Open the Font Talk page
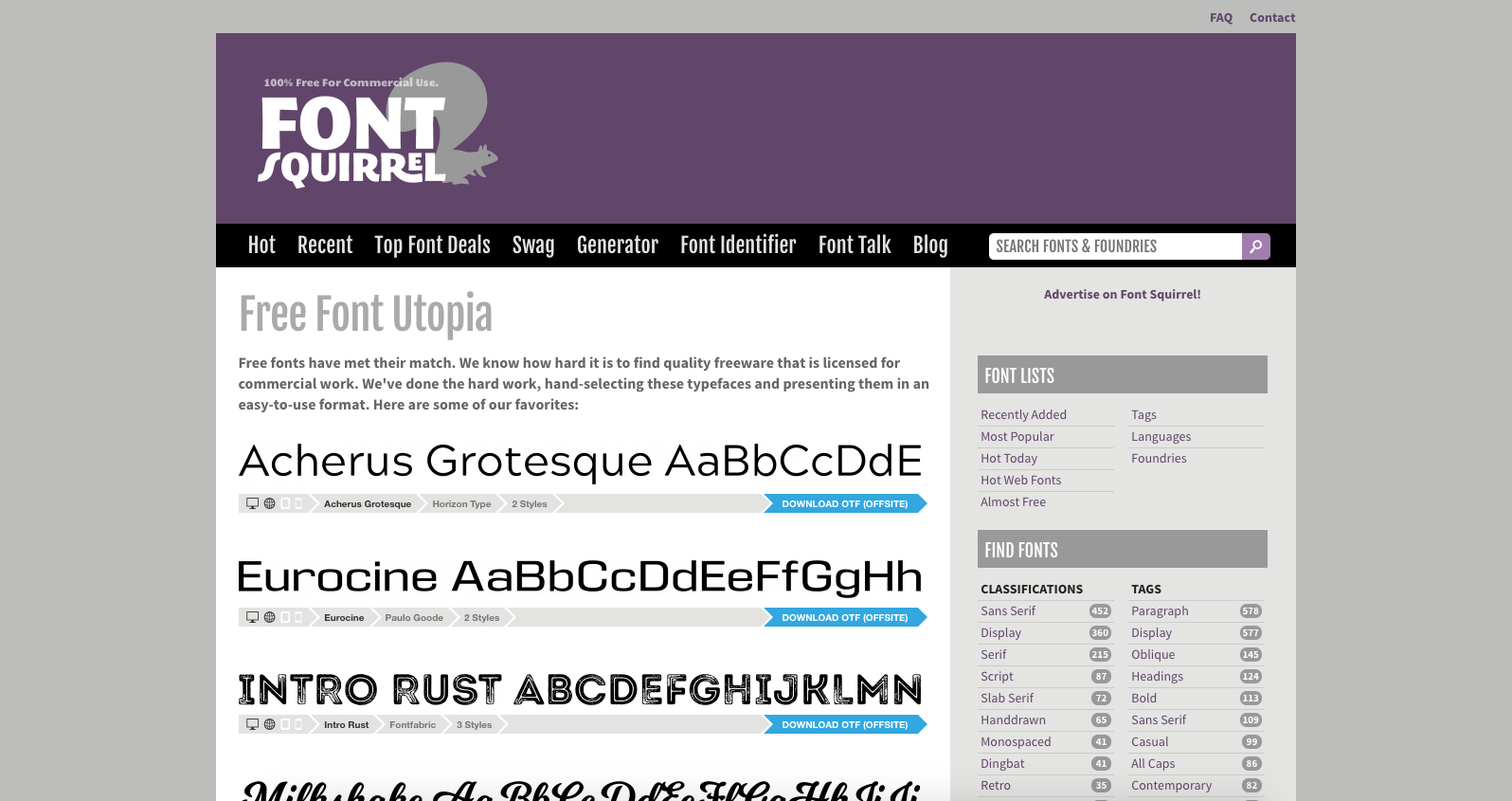The image size is (1512, 801). (x=855, y=246)
